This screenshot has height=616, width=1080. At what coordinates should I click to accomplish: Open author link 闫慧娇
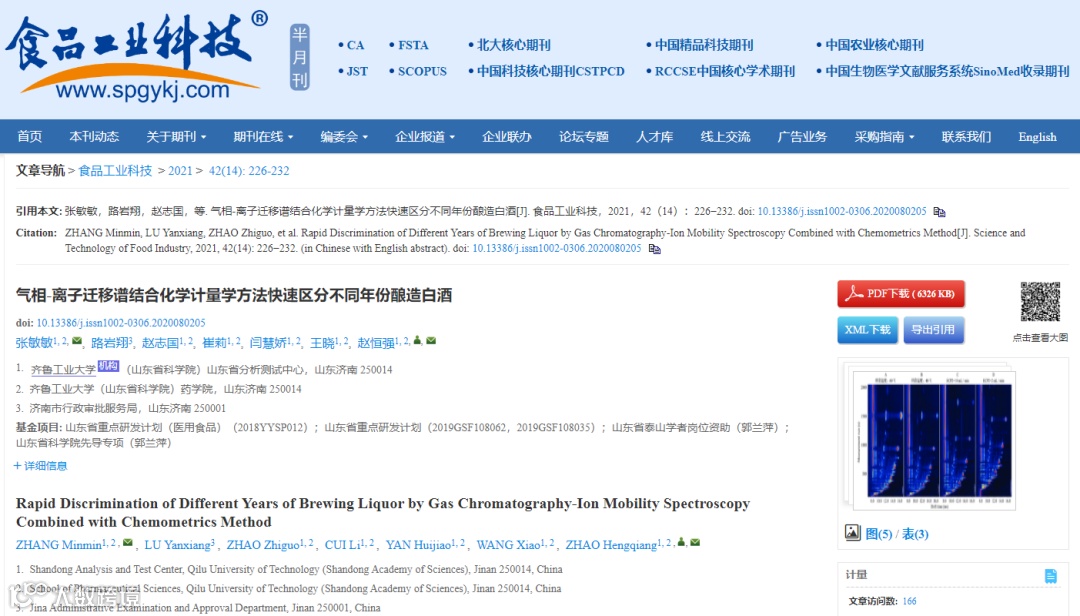[268, 342]
